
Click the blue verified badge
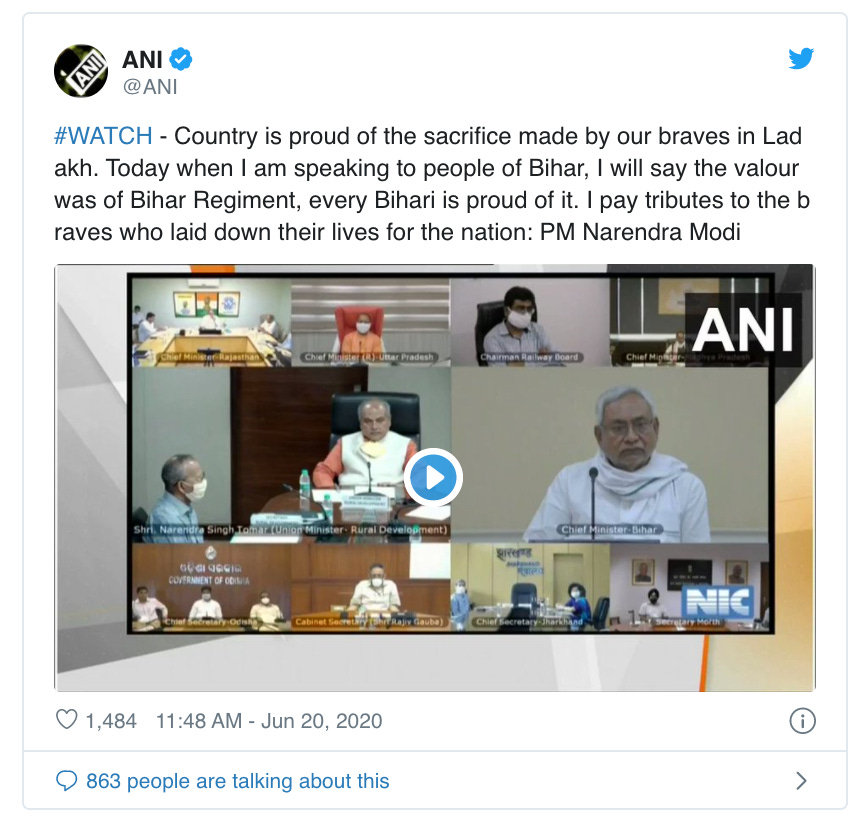tap(180, 59)
